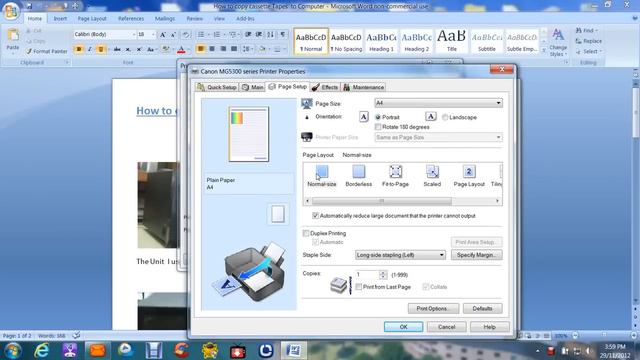This screenshot has width=640, height=360.
Task: Click the Windows Start button
Action: pyautogui.click(x=13, y=350)
